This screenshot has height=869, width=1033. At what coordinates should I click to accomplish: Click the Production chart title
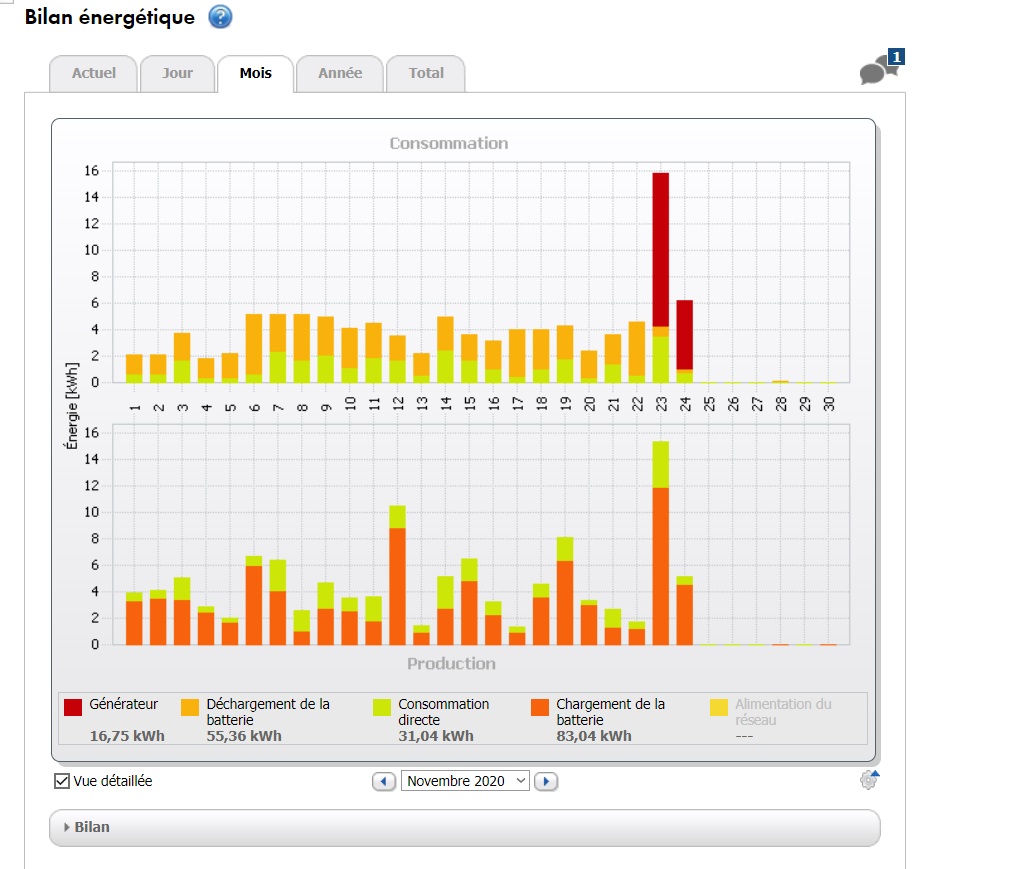click(x=451, y=663)
